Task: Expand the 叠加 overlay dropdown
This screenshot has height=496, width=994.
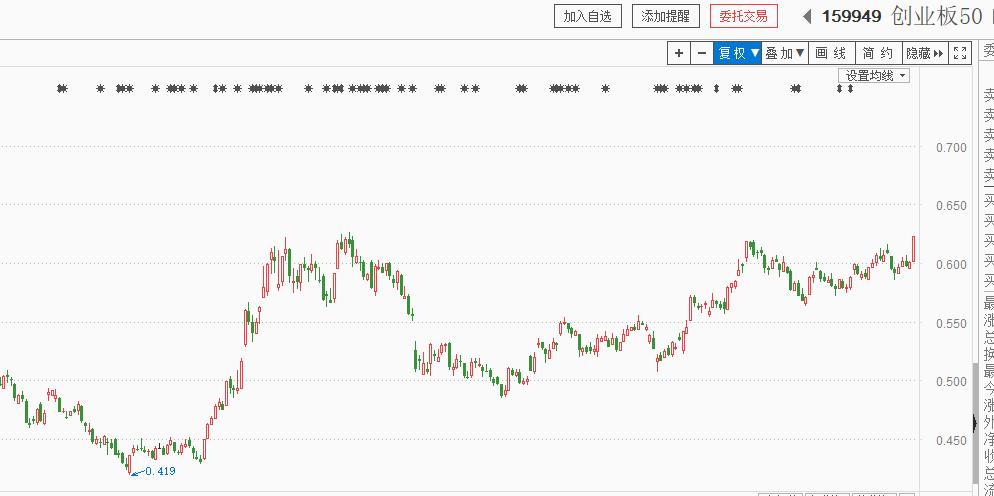Action: 785,53
